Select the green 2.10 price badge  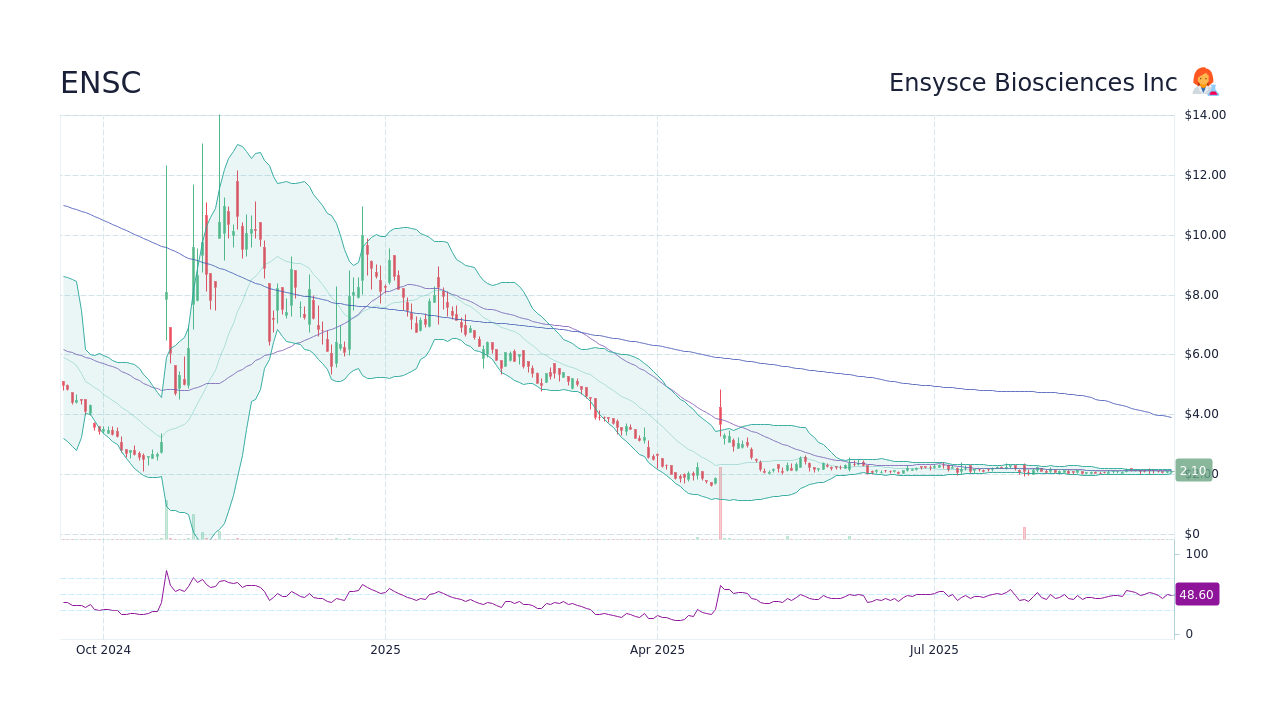(1192, 470)
